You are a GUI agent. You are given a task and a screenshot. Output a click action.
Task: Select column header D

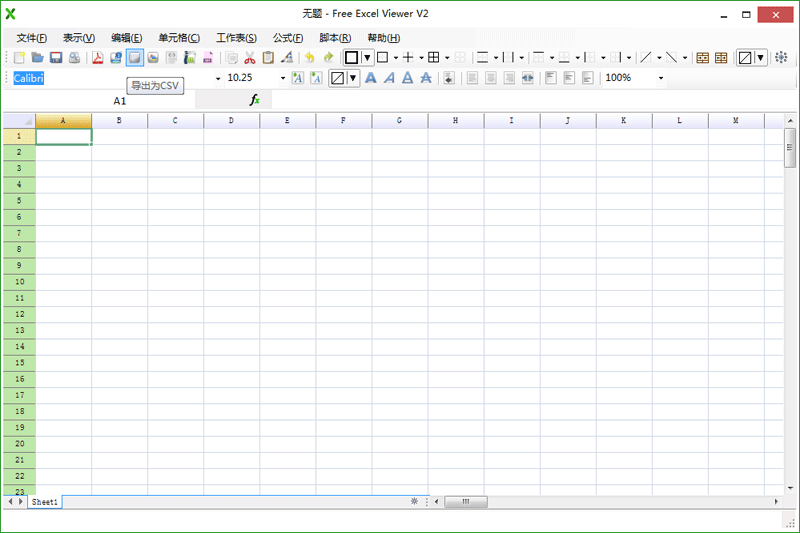click(x=231, y=120)
